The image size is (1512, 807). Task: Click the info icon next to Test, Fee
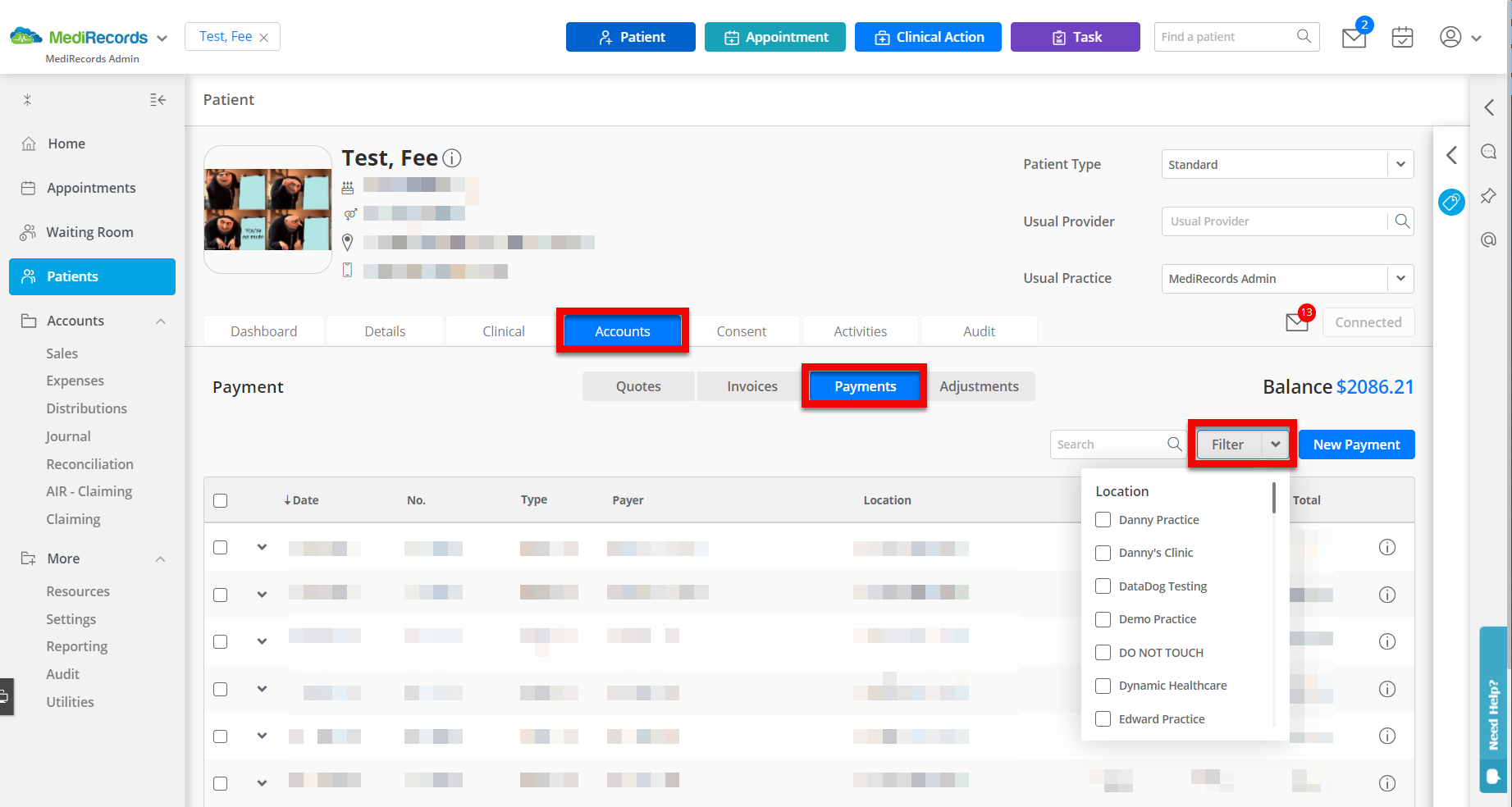(x=452, y=158)
